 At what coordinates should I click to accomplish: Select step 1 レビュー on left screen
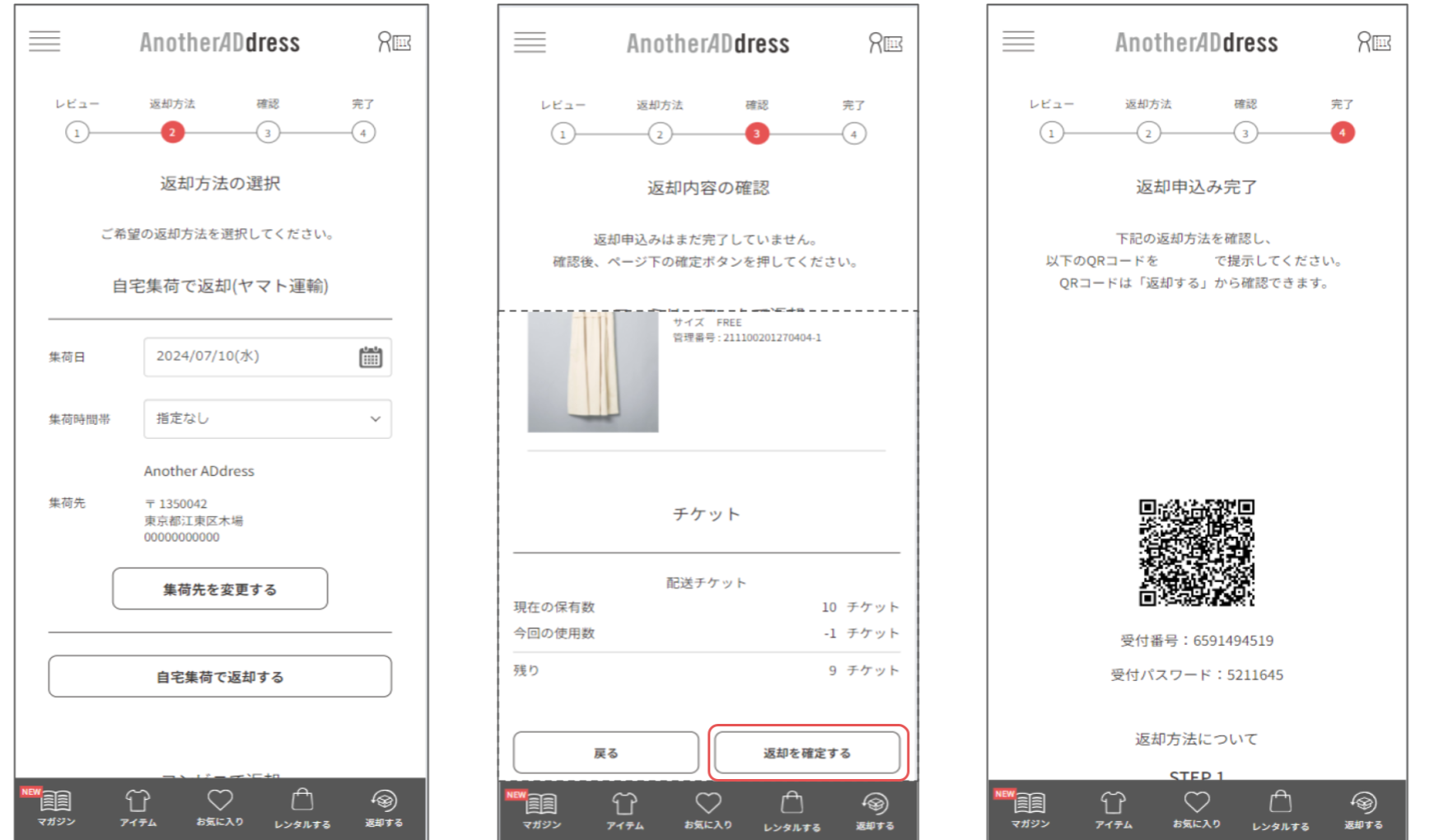[77, 132]
